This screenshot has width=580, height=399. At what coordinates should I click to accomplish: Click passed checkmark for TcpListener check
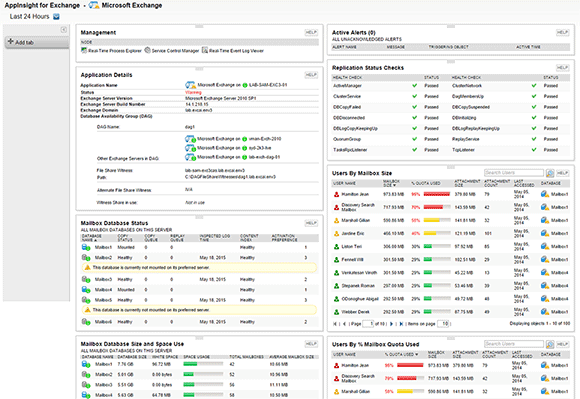[x=534, y=150]
